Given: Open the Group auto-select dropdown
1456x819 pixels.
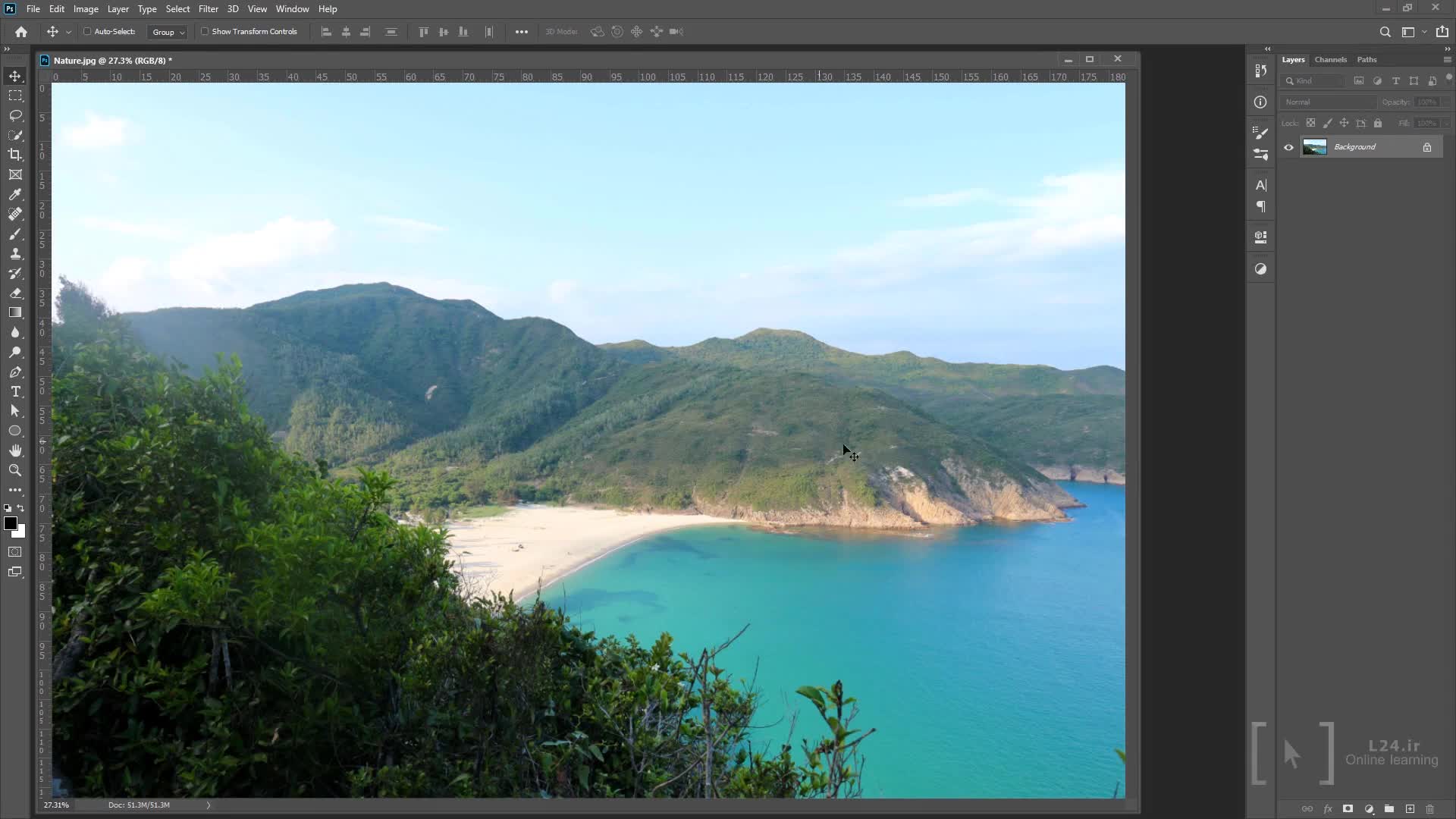Looking at the screenshot, I should (x=168, y=32).
